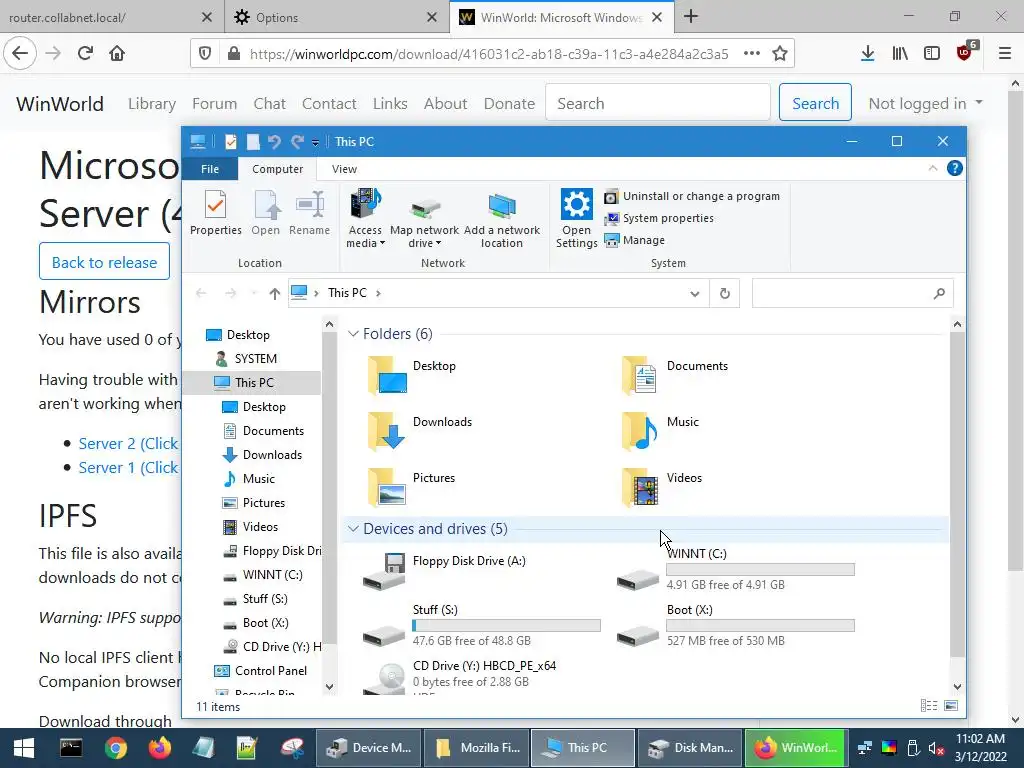This screenshot has height=768, width=1024.
Task: Open the Donate link on WinWorld
Action: pos(509,103)
